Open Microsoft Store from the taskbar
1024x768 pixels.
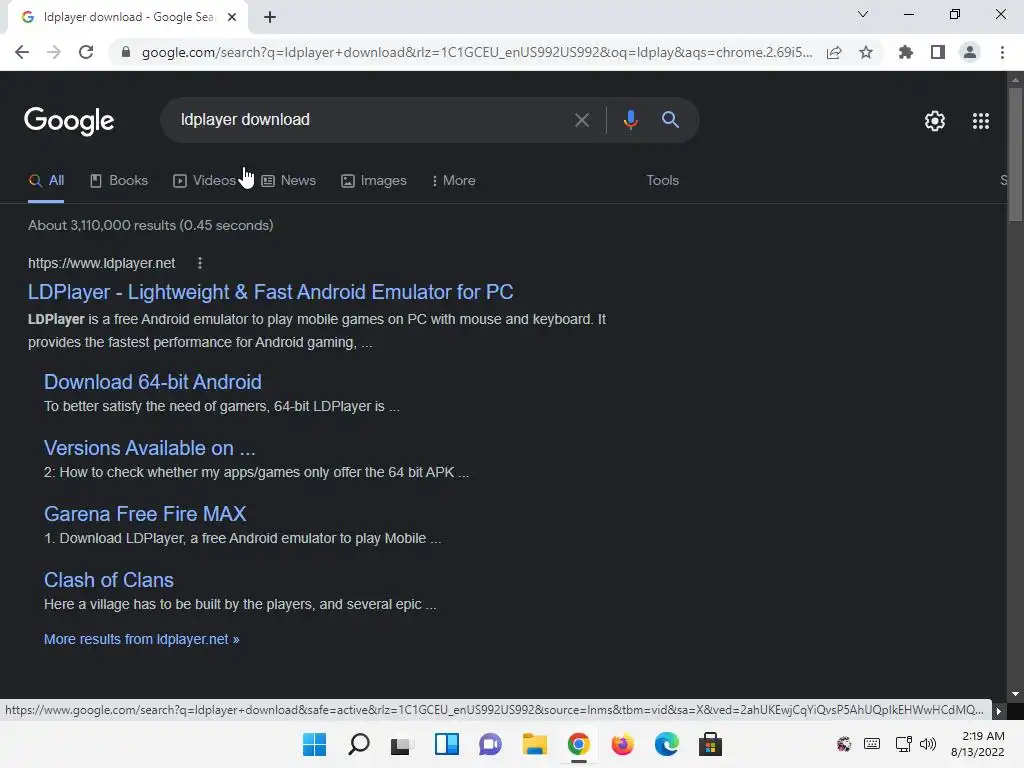click(711, 744)
